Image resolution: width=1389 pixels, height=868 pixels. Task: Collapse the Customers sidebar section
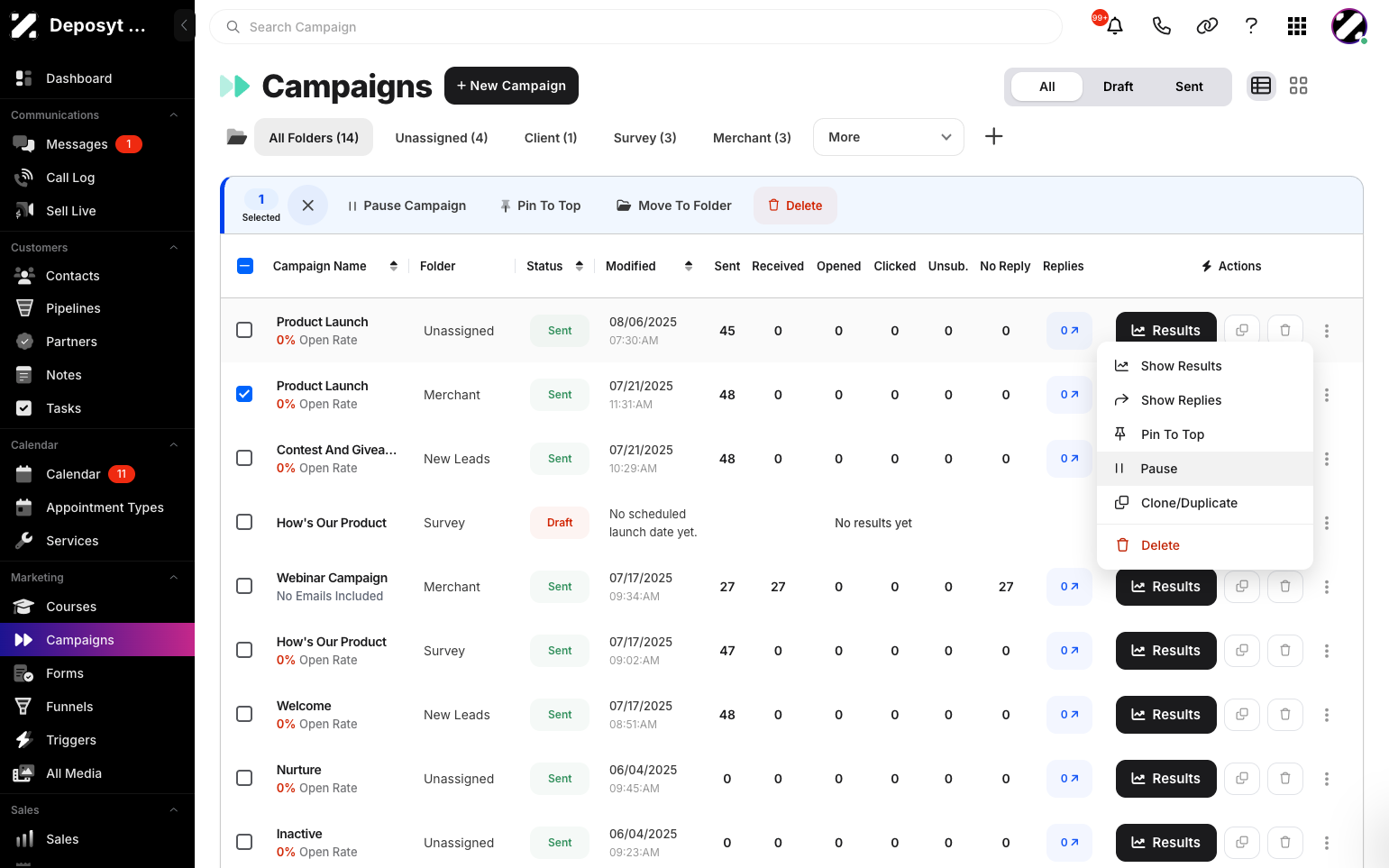174,248
